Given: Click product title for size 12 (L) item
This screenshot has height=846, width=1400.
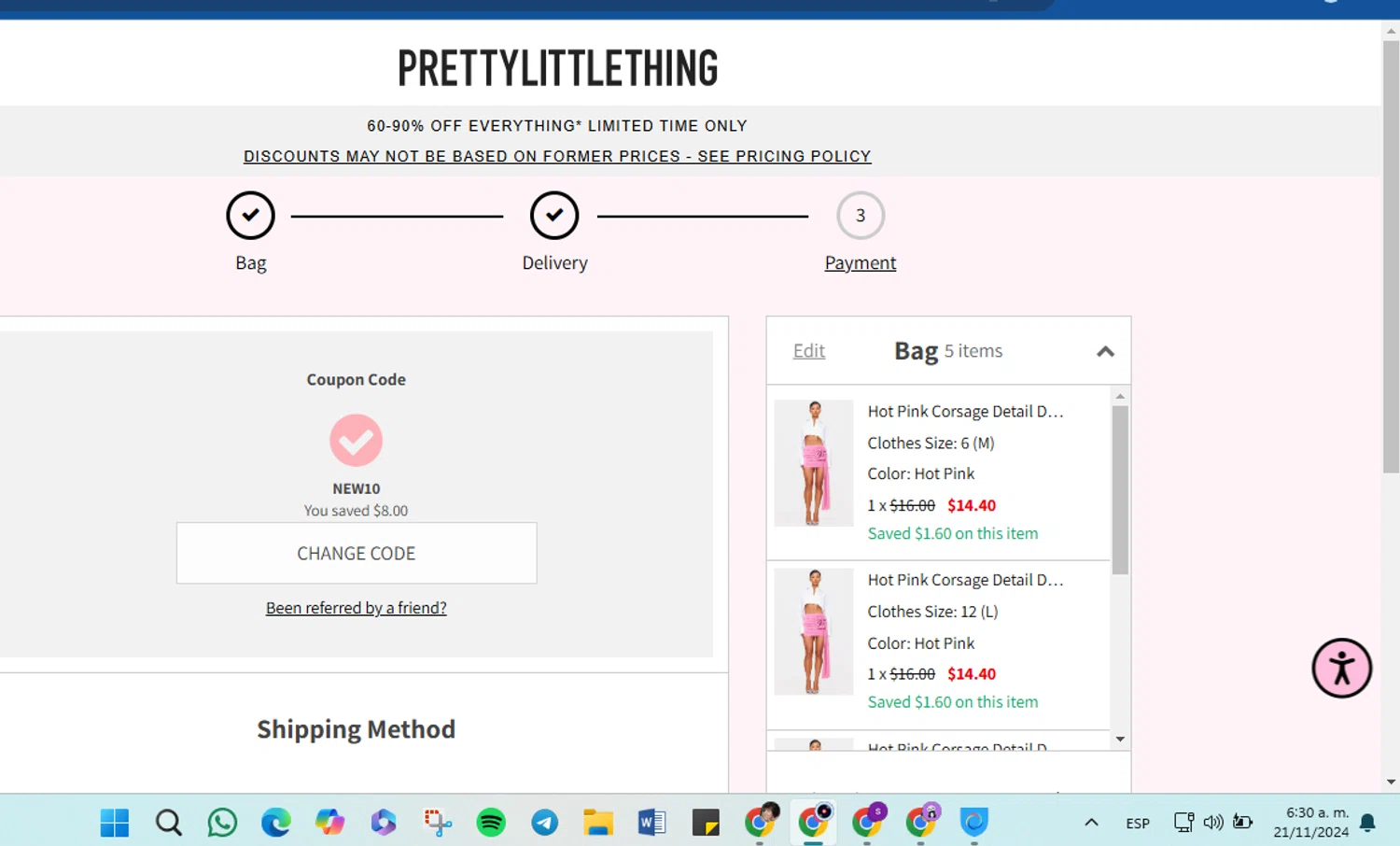Looking at the screenshot, I should (x=965, y=580).
